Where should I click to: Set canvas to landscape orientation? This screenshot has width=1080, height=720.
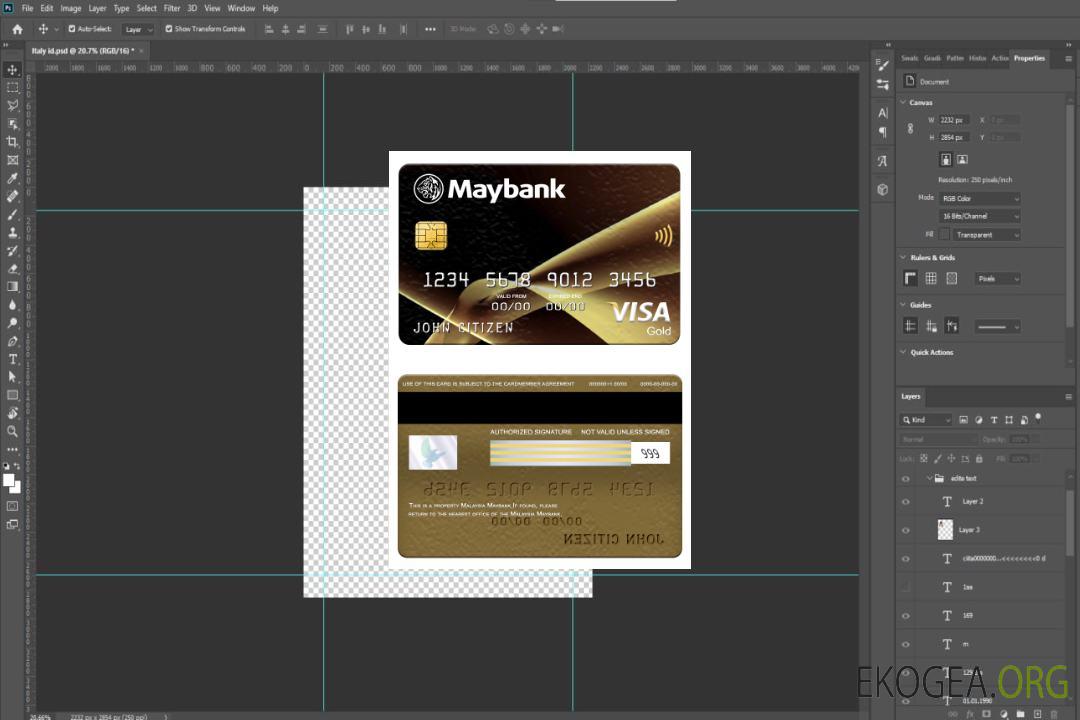pos(962,160)
